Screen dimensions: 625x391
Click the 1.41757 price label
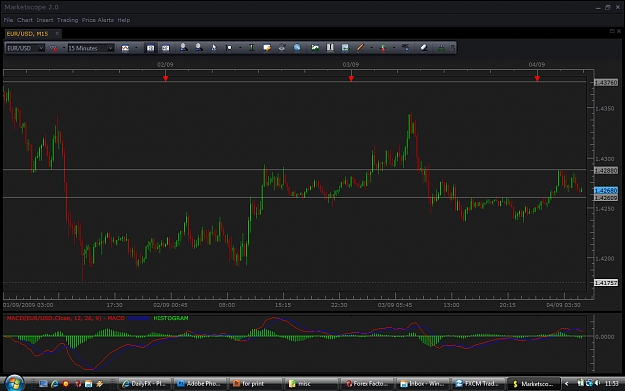[605, 283]
